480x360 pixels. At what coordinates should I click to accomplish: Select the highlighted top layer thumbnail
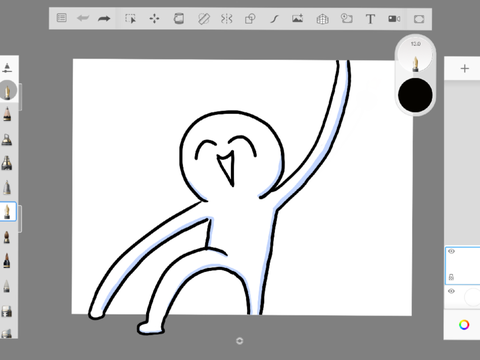[463, 266]
